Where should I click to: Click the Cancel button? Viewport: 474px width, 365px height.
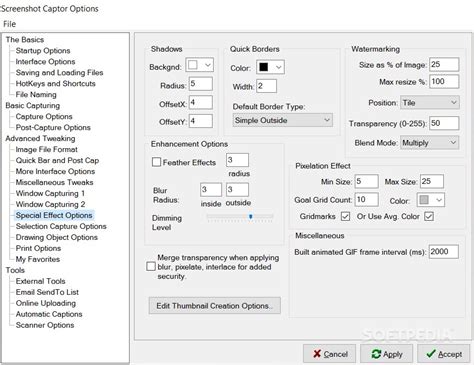tap(329, 354)
